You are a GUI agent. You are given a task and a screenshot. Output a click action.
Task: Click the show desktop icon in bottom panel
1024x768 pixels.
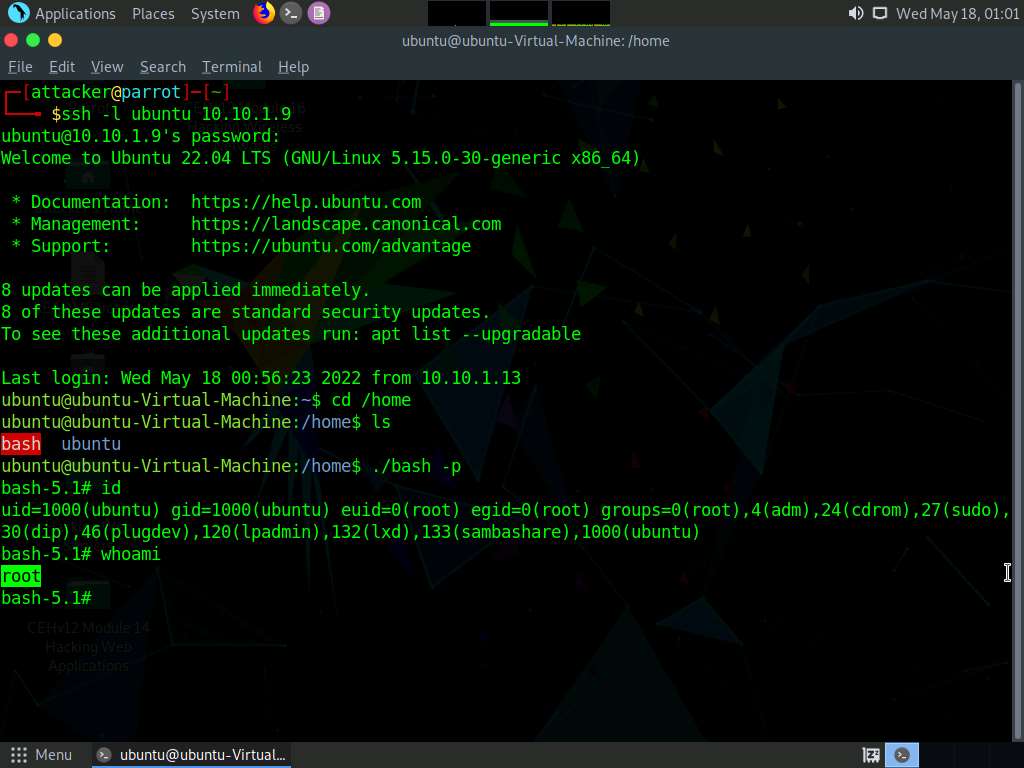(871, 755)
